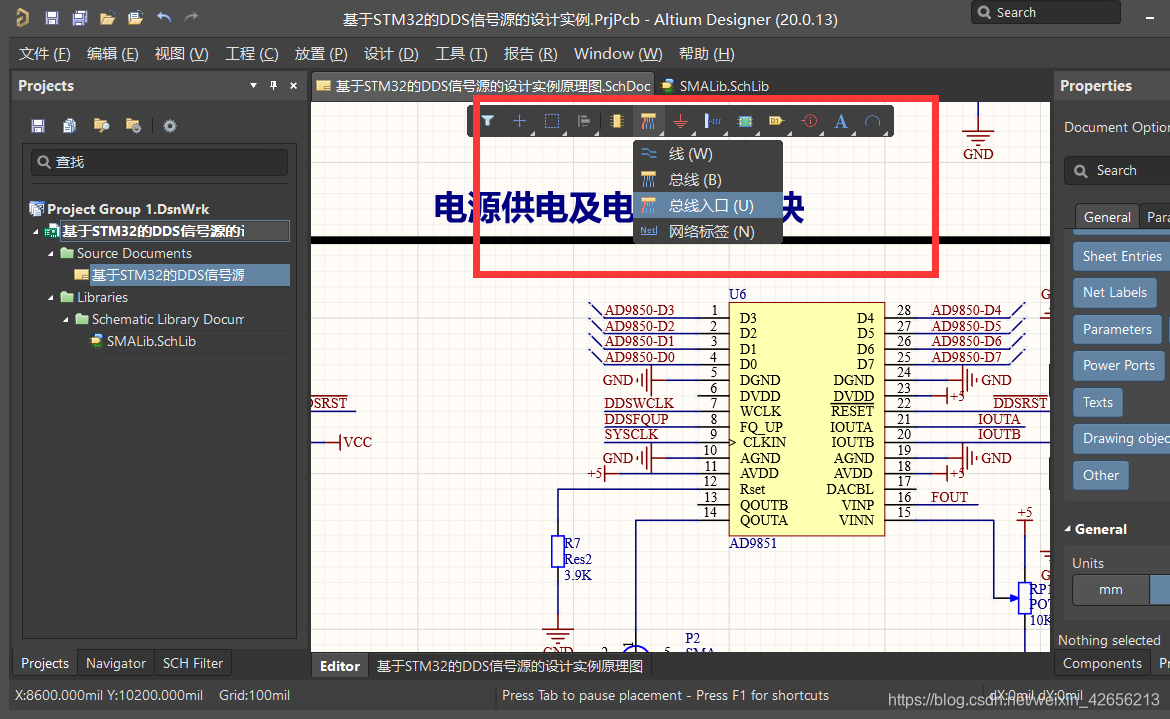Switch to SMALib.SchLib document tab
The image size is (1170, 719).
tap(715, 86)
